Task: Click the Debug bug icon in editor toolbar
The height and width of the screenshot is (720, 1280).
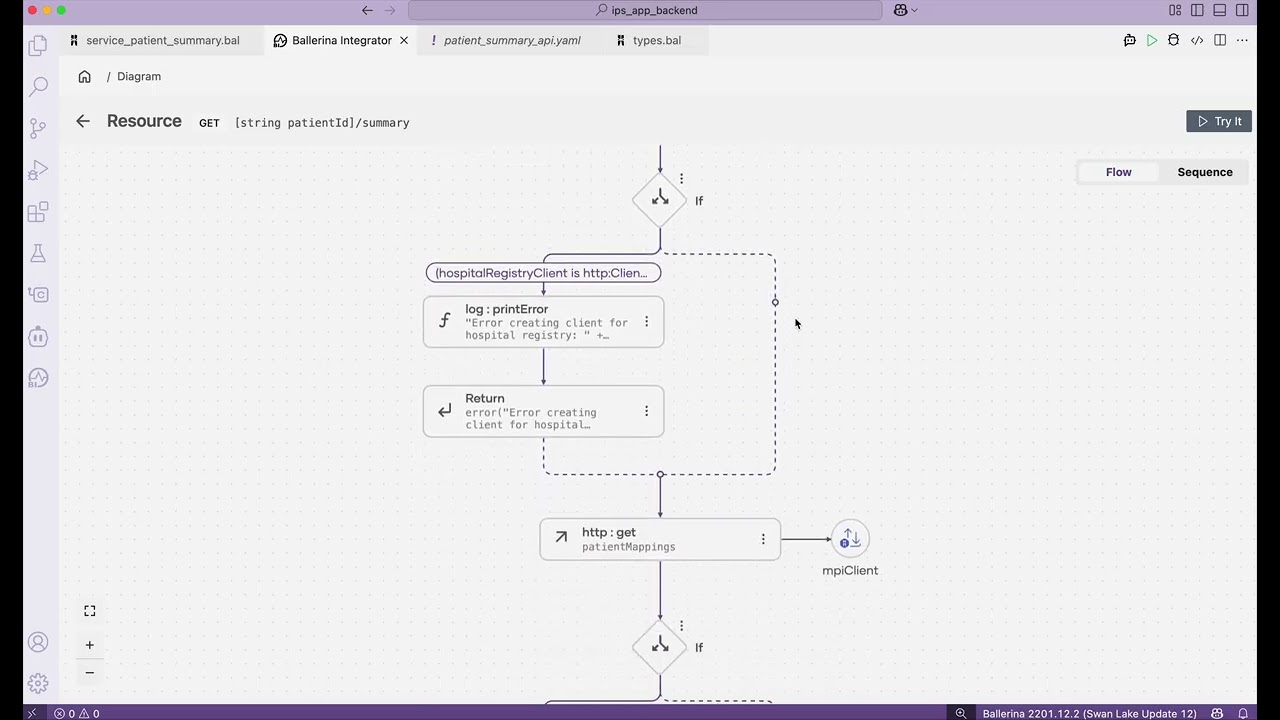Action: [x=1174, y=40]
